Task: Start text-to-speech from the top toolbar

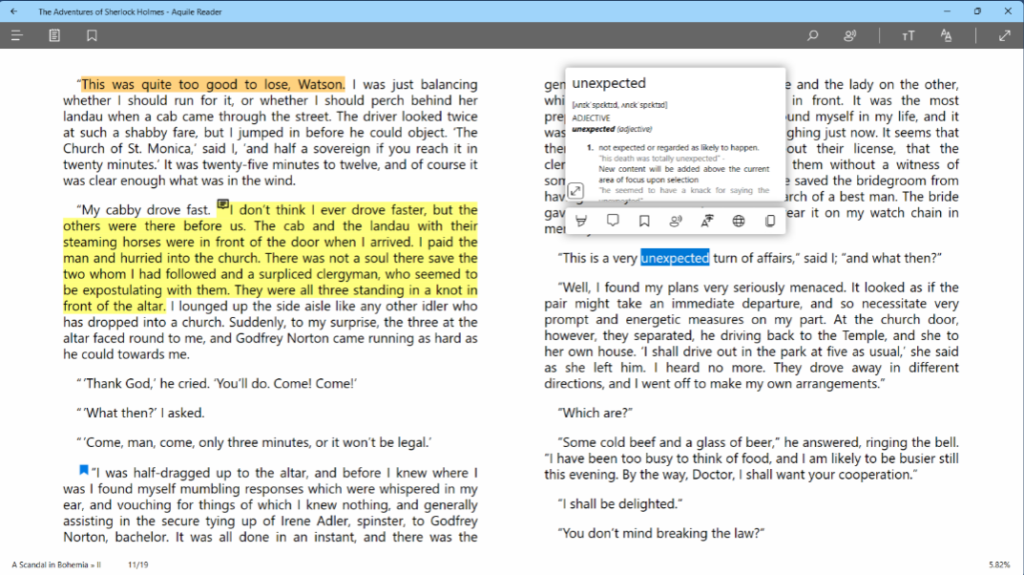Action: [x=850, y=36]
